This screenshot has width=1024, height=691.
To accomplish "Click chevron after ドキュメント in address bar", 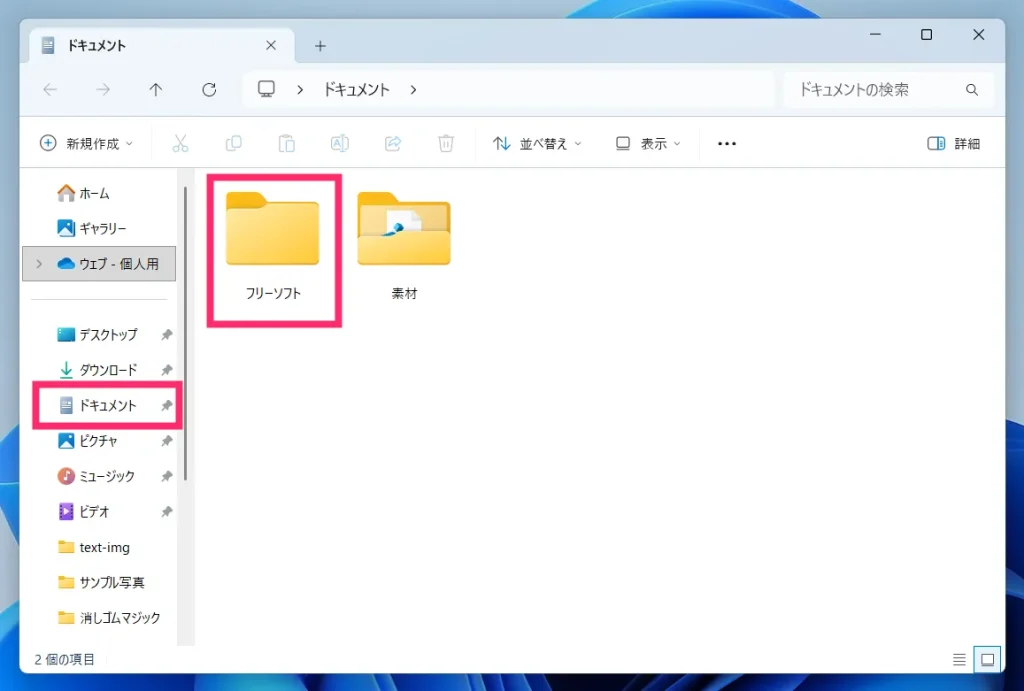I will [x=413, y=89].
